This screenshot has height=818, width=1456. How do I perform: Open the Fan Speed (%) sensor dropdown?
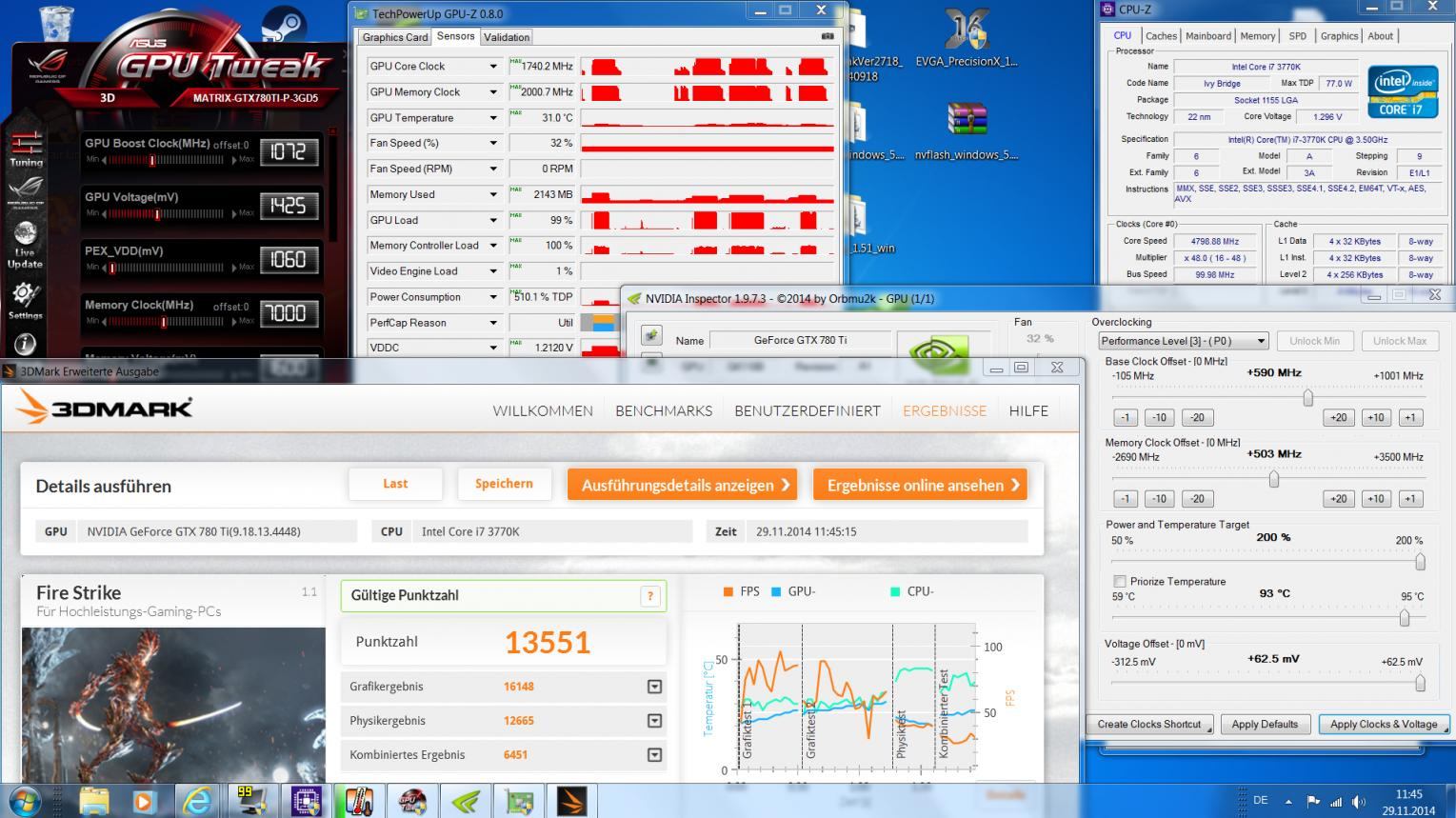pos(493,144)
